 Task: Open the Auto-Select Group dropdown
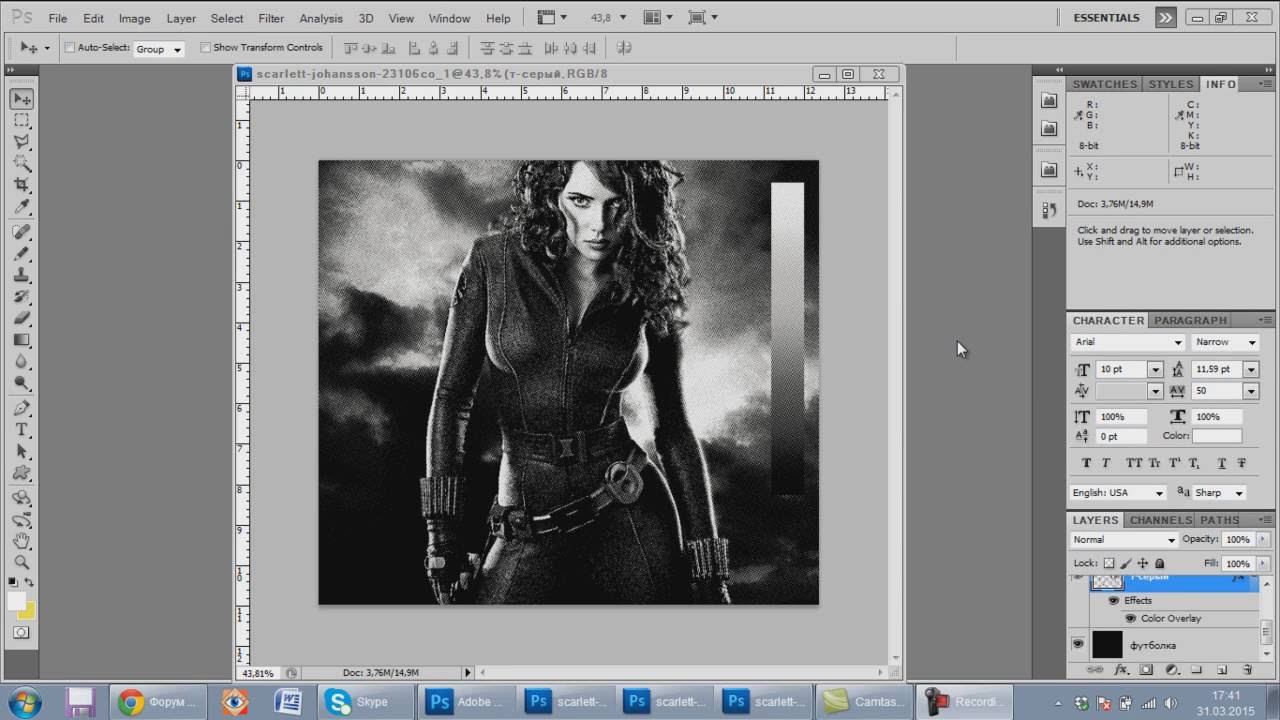coord(159,48)
